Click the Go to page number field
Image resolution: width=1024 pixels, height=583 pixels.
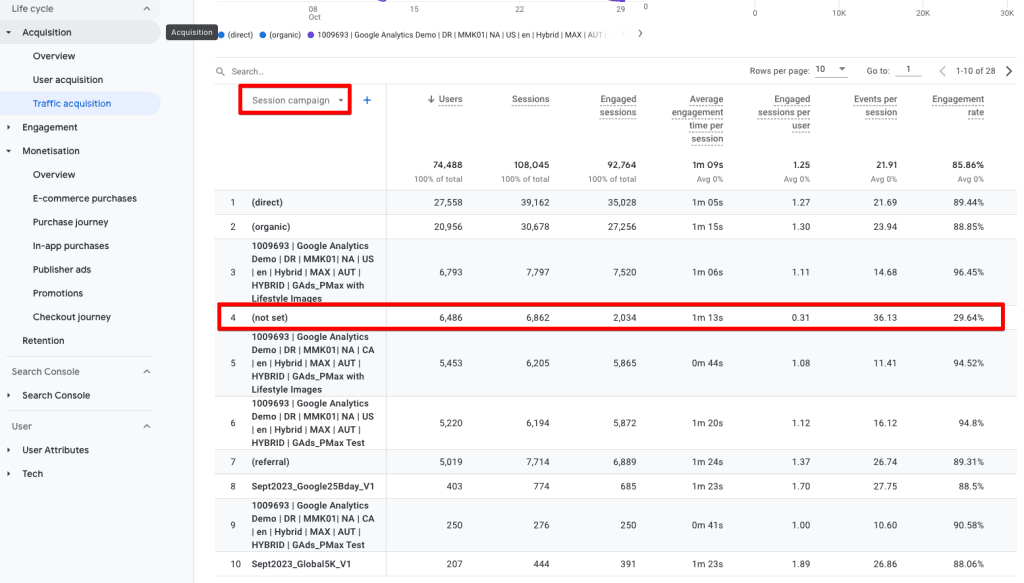907,70
